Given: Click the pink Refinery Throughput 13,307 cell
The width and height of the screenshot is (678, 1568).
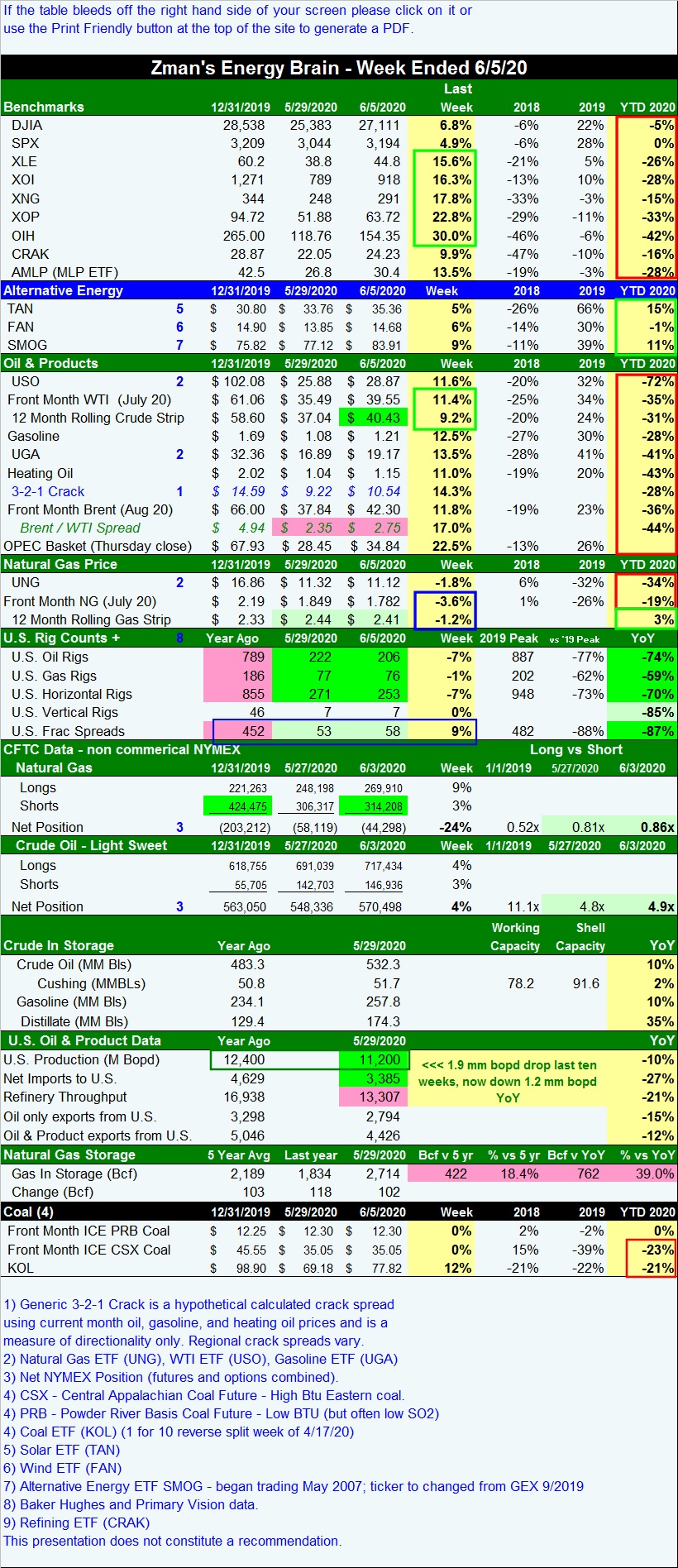Looking at the screenshot, I should click(x=373, y=1097).
